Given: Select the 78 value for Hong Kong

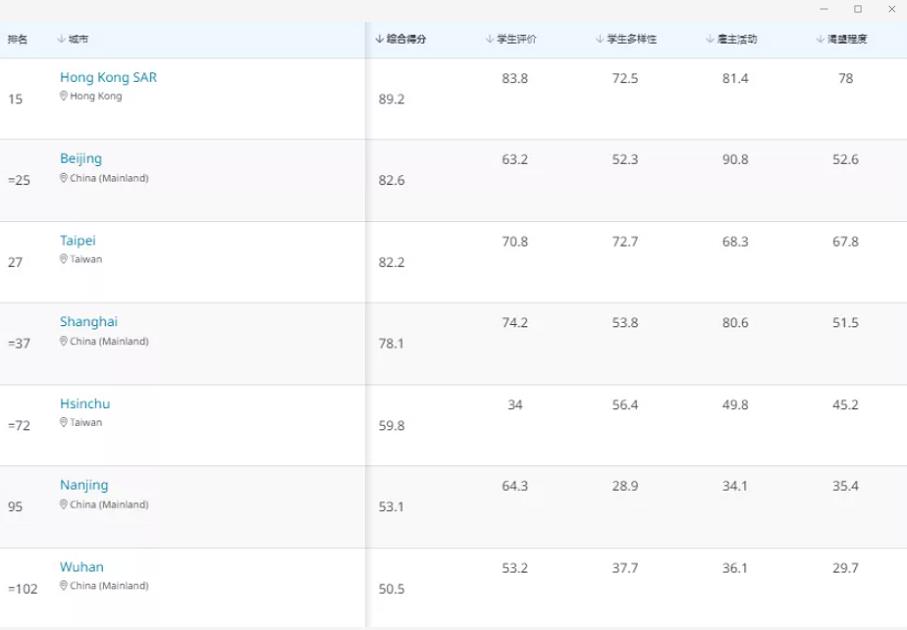Looking at the screenshot, I should point(846,79).
